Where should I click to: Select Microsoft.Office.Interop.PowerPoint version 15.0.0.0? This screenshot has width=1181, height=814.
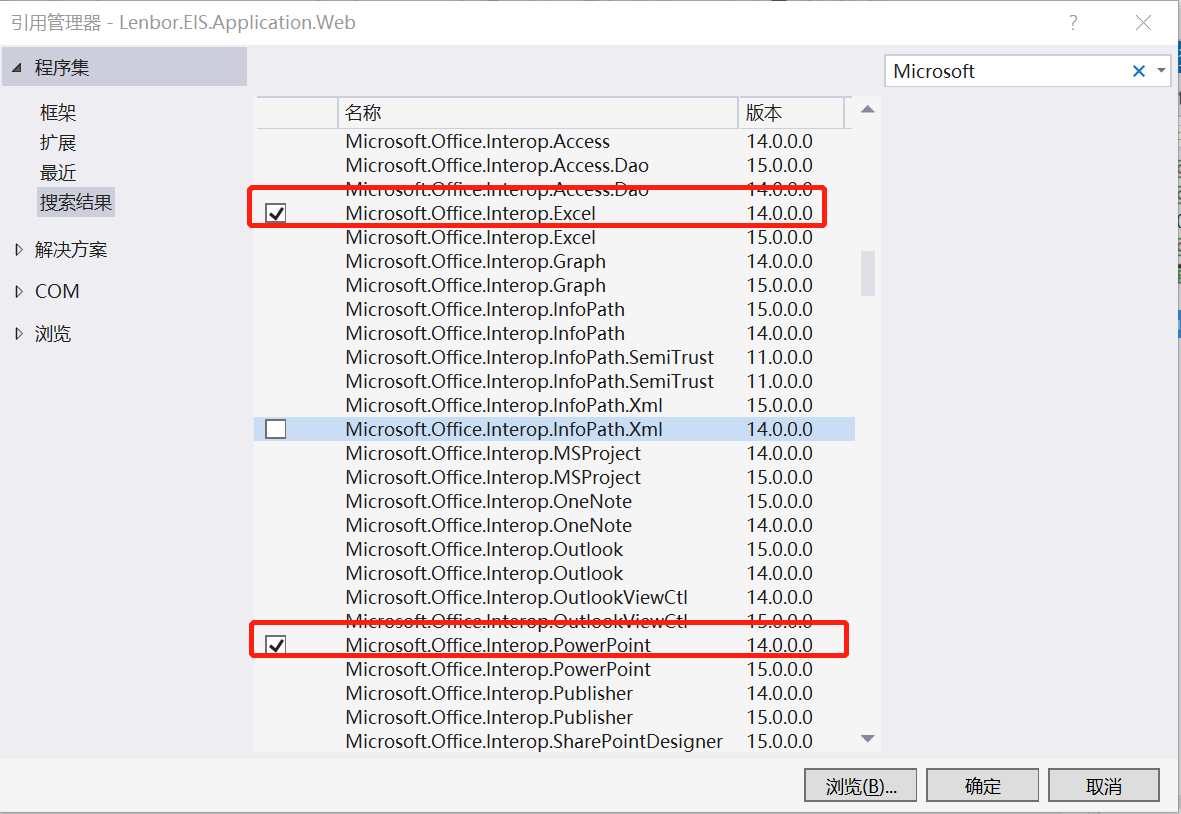[554, 669]
